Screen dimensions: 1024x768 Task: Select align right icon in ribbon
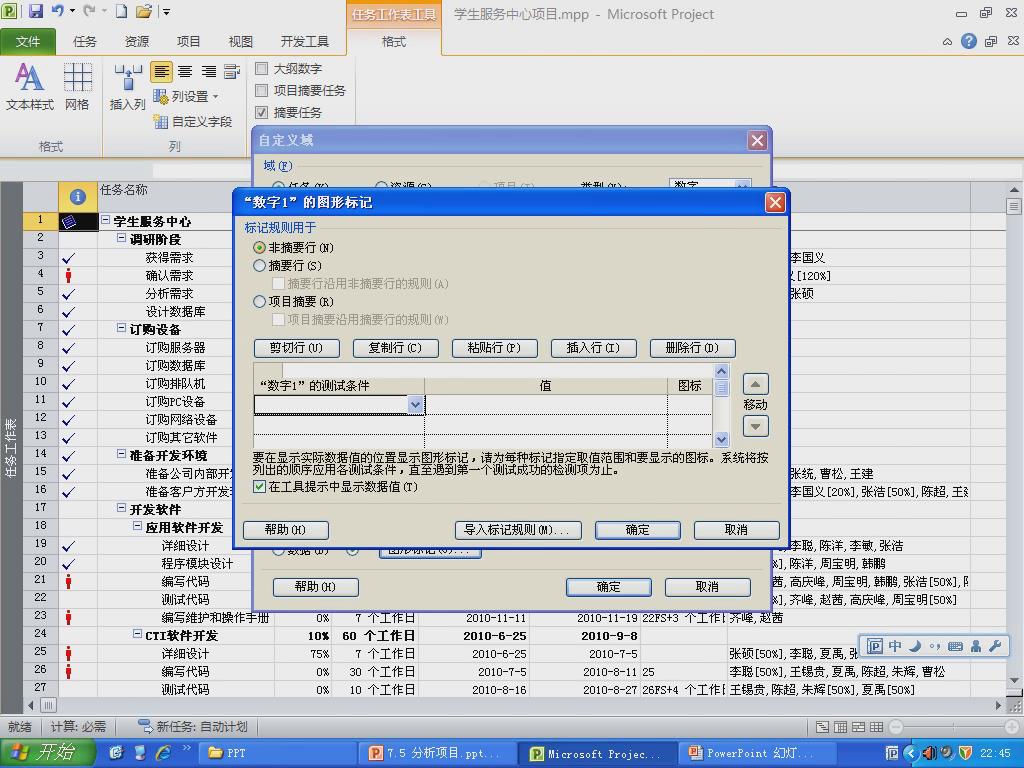(209, 72)
